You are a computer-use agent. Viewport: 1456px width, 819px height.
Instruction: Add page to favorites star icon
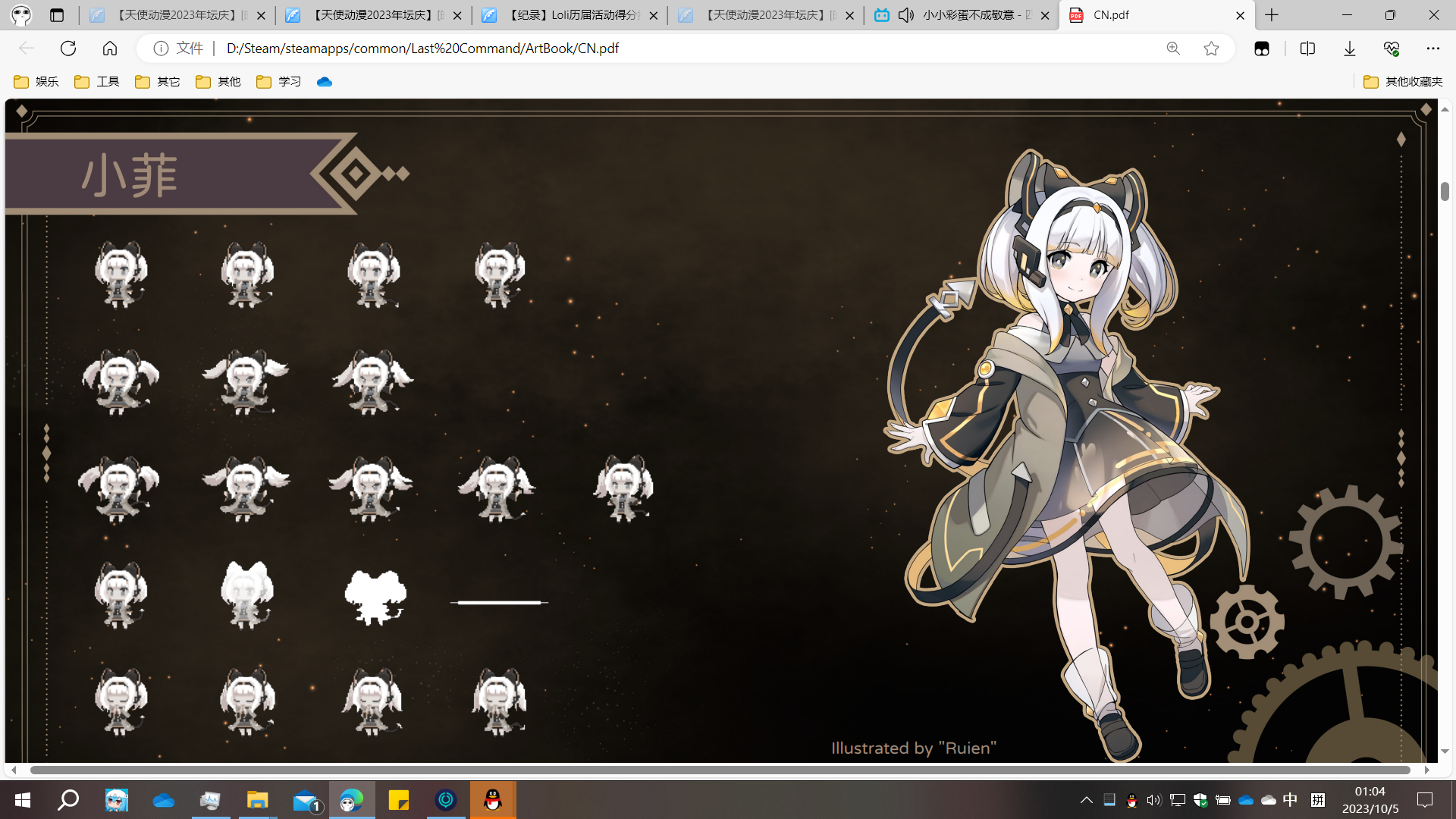pyautogui.click(x=1211, y=49)
